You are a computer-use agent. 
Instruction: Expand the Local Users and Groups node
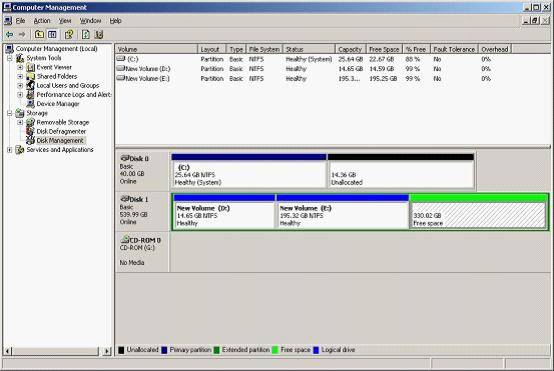click(20, 86)
